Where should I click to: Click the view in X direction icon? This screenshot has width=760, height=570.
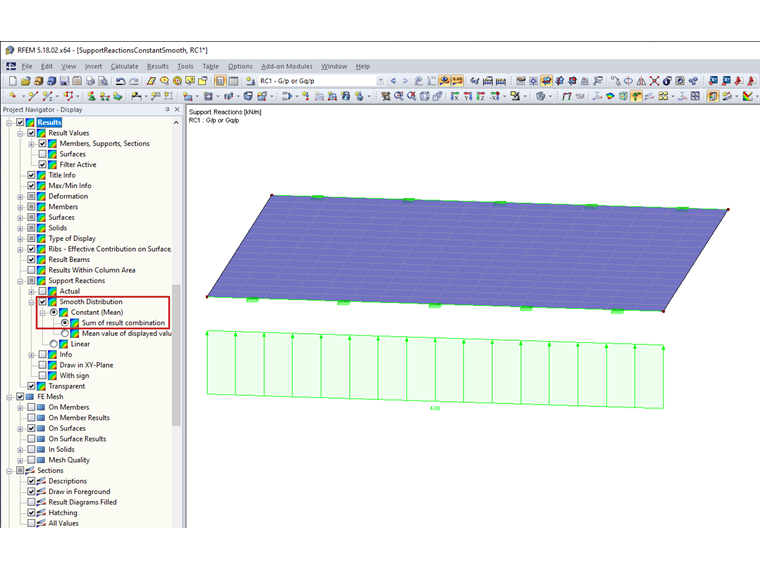[x=455, y=96]
